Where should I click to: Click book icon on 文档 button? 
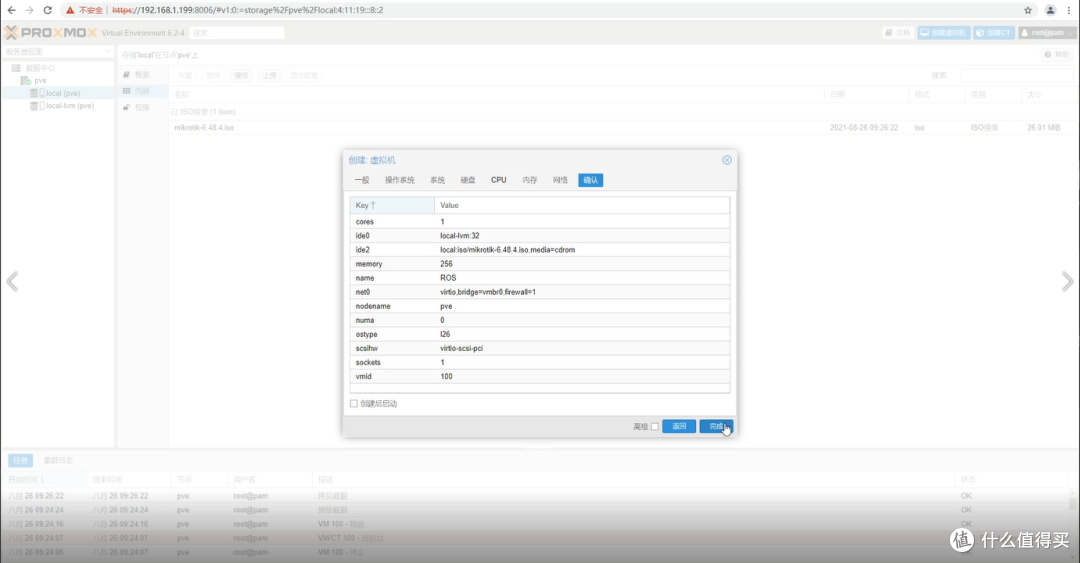click(x=889, y=32)
